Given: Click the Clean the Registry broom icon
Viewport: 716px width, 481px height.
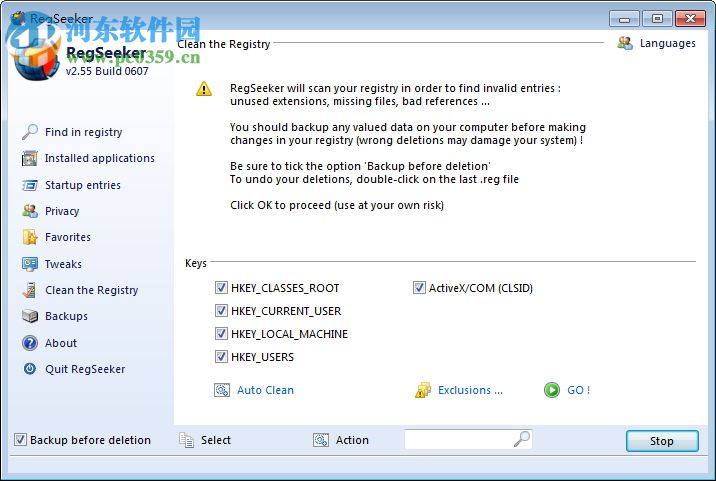Looking at the screenshot, I should [30, 290].
